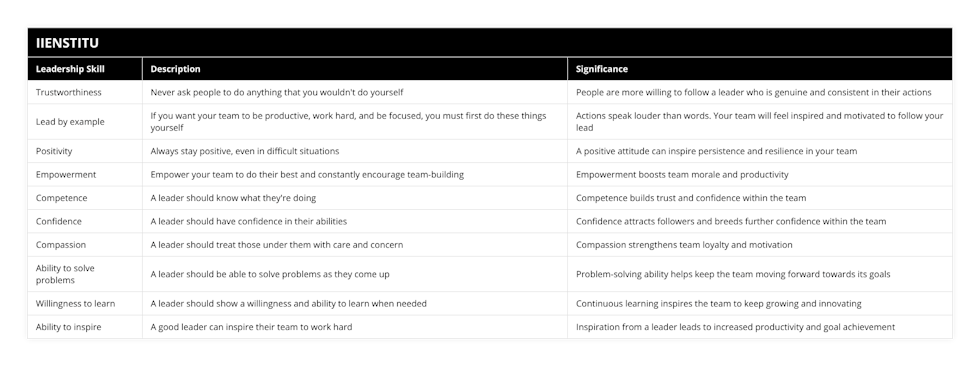Click the Ability to inspire cell

tap(85, 327)
